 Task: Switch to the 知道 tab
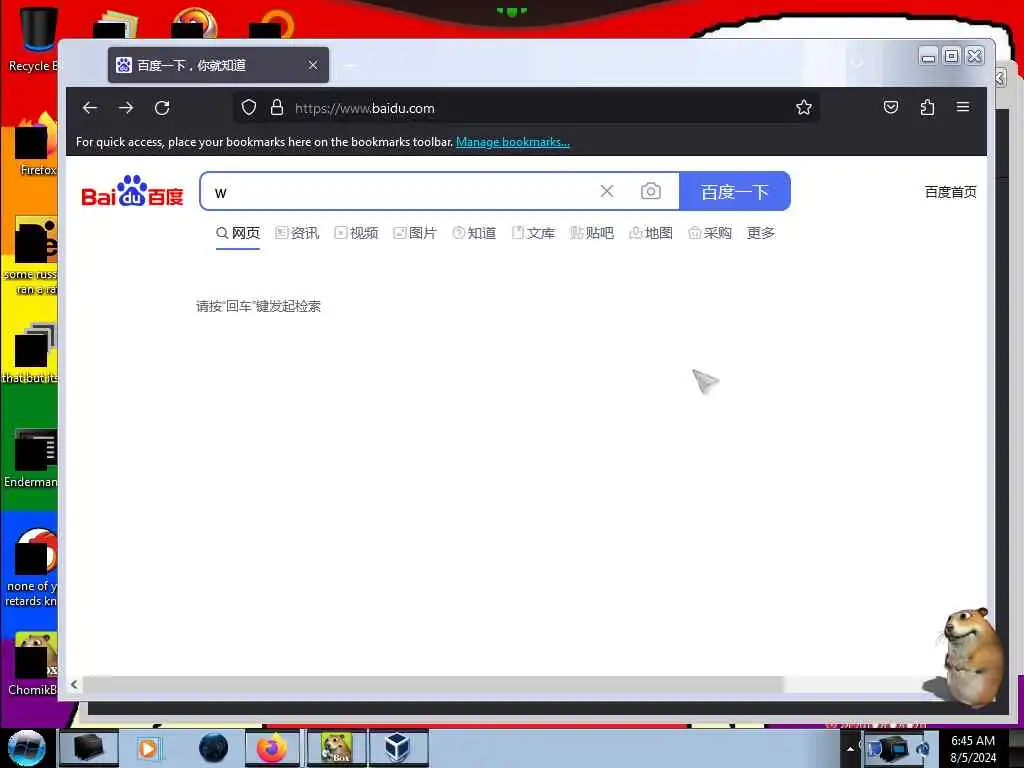pyautogui.click(x=474, y=233)
